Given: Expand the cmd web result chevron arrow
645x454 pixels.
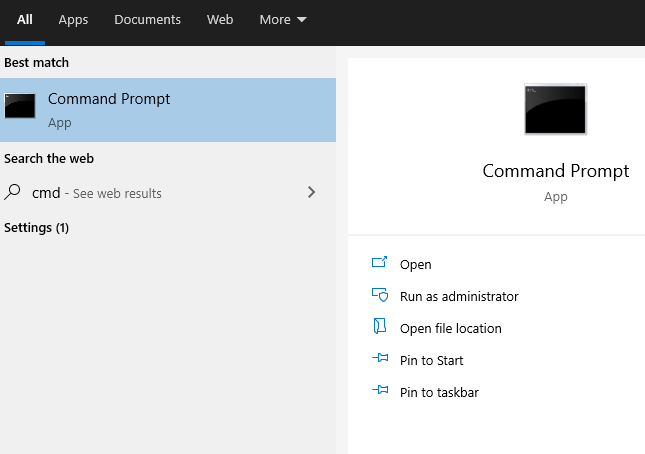Looking at the screenshot, I should (311, 192).
